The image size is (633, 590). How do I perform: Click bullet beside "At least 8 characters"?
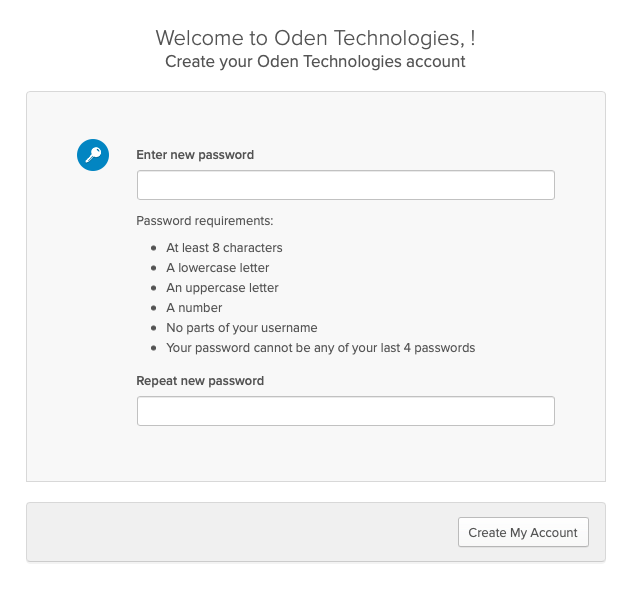(x=153, y=248)
